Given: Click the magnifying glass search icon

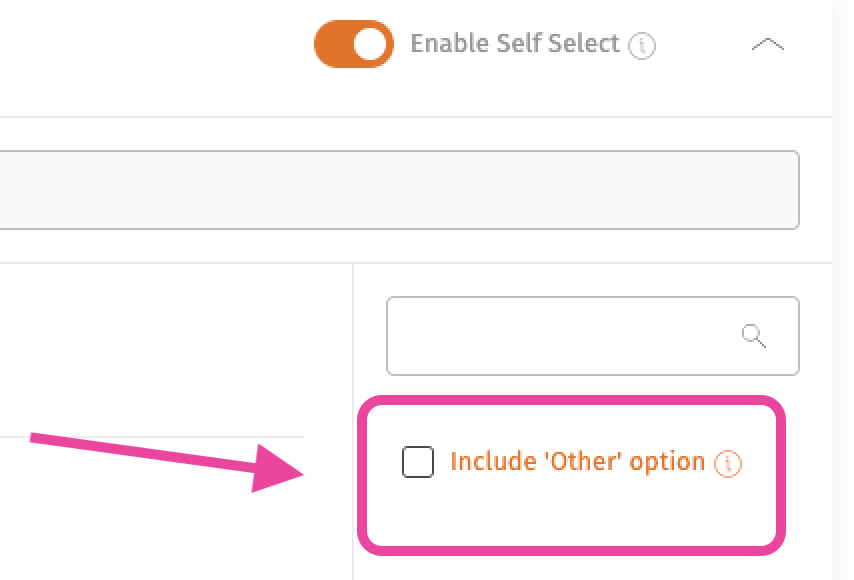Looking at the screenshot, I should pos(754,335).
